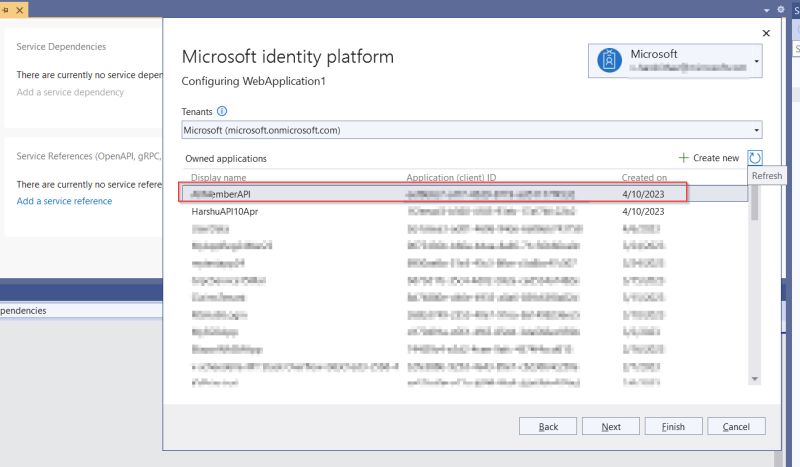This screenshot has width=800, height=467.
Task: Click the Refresh applications icon
Action: 755,158
